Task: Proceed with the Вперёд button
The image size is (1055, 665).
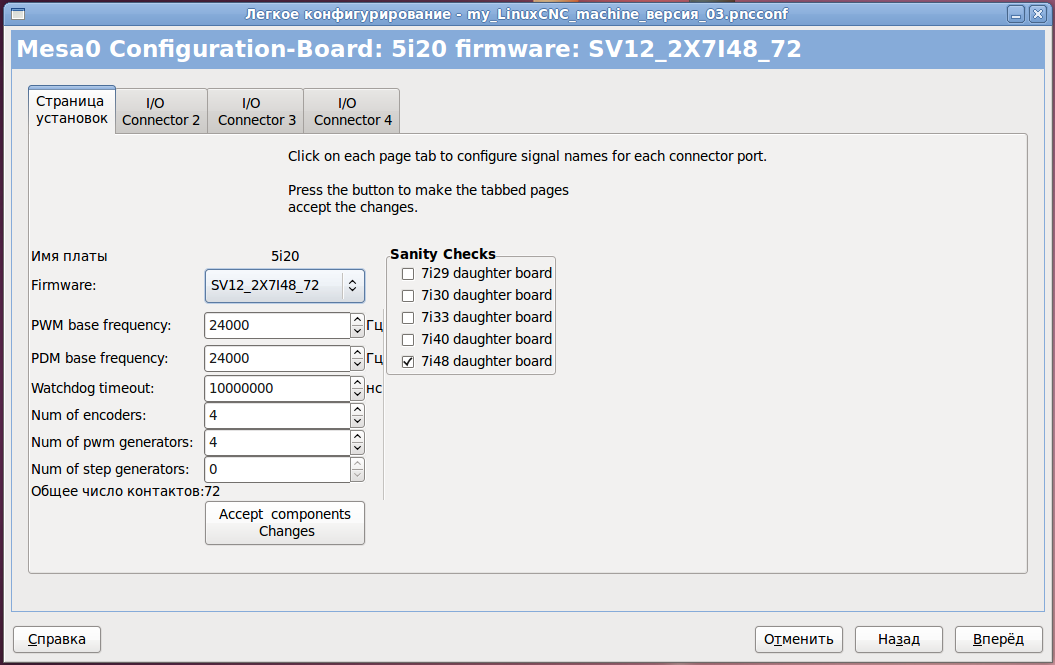Action: pyautogui.click(x=998, y=639)
